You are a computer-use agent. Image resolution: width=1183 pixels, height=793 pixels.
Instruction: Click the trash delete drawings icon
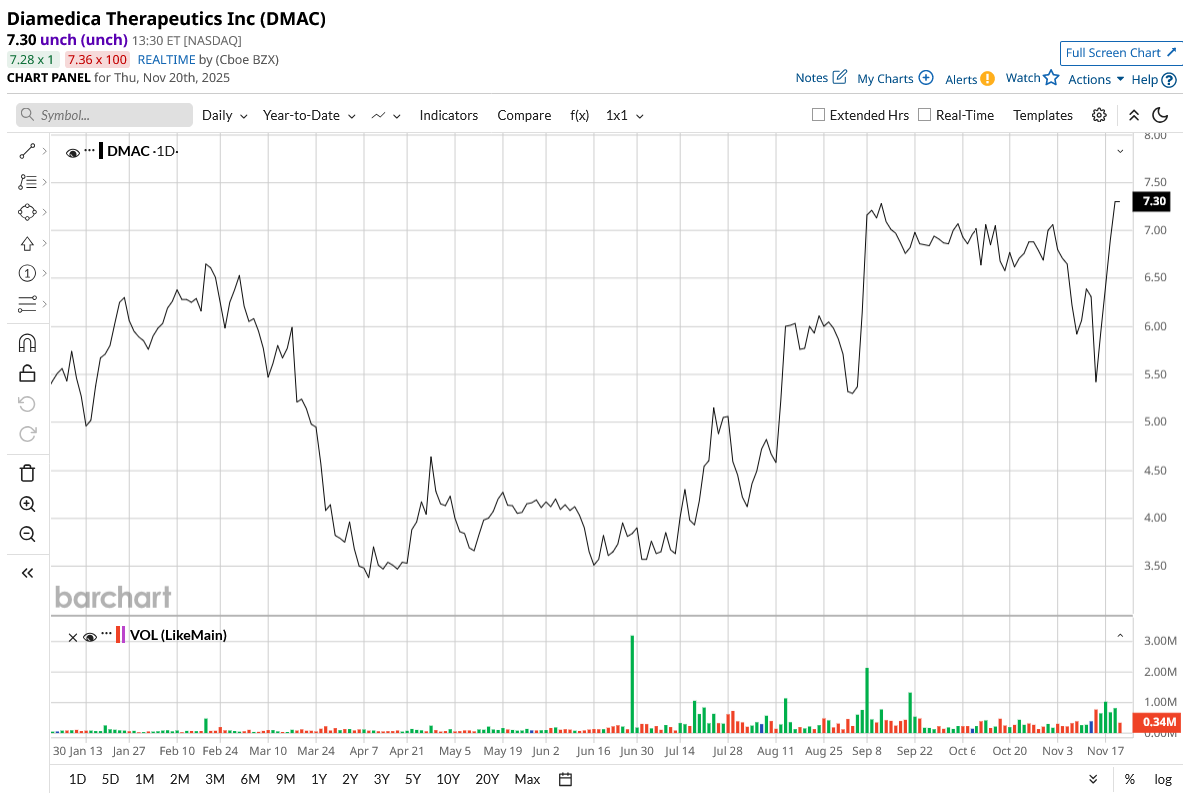27,473
